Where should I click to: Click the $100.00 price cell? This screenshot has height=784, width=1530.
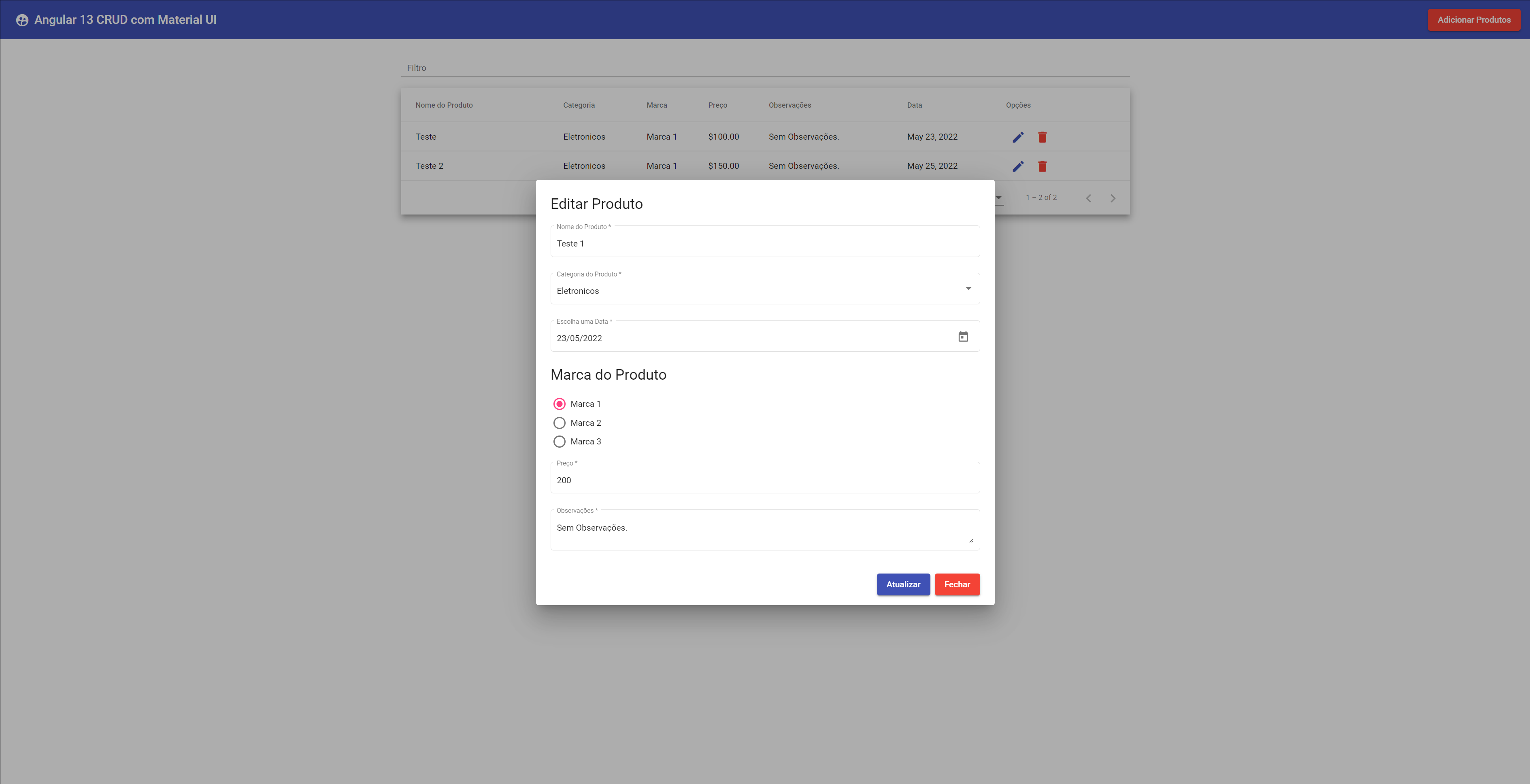(724, 137)
